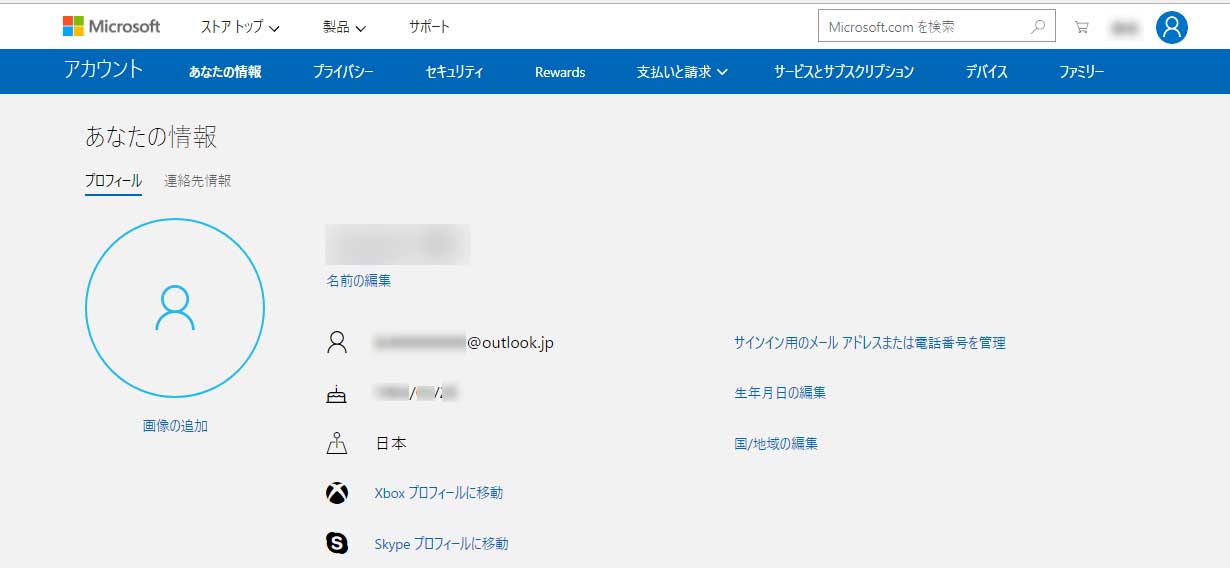Click the 生年月日の編集 link
This screenshot has width=1230, height=568.
[780, 393]
